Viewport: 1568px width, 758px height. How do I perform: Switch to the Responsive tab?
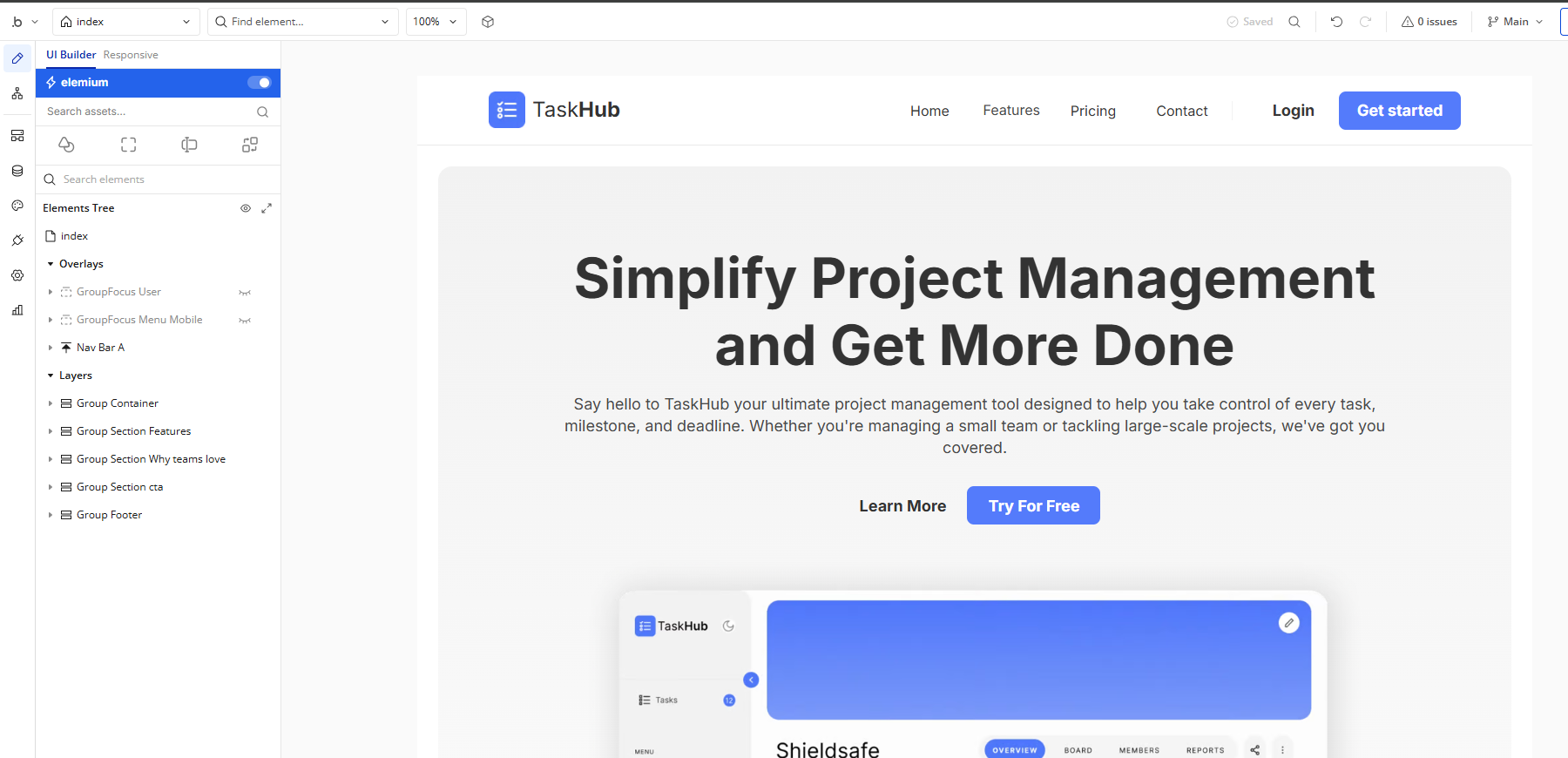(131, 55)
